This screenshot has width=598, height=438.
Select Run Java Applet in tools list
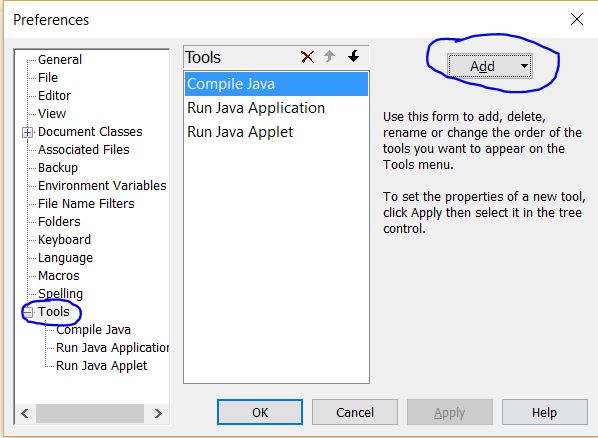(276, 132)
